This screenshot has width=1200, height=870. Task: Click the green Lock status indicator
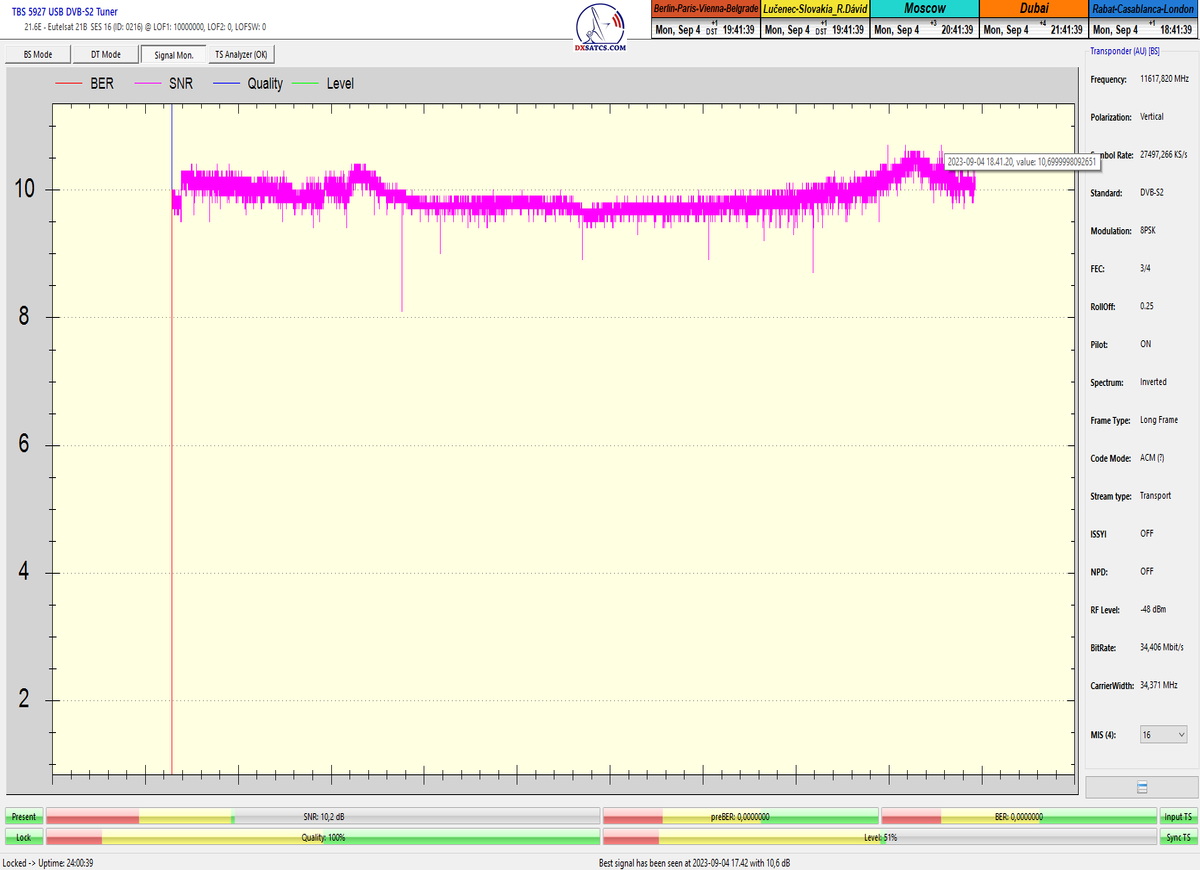pos(23,836)
